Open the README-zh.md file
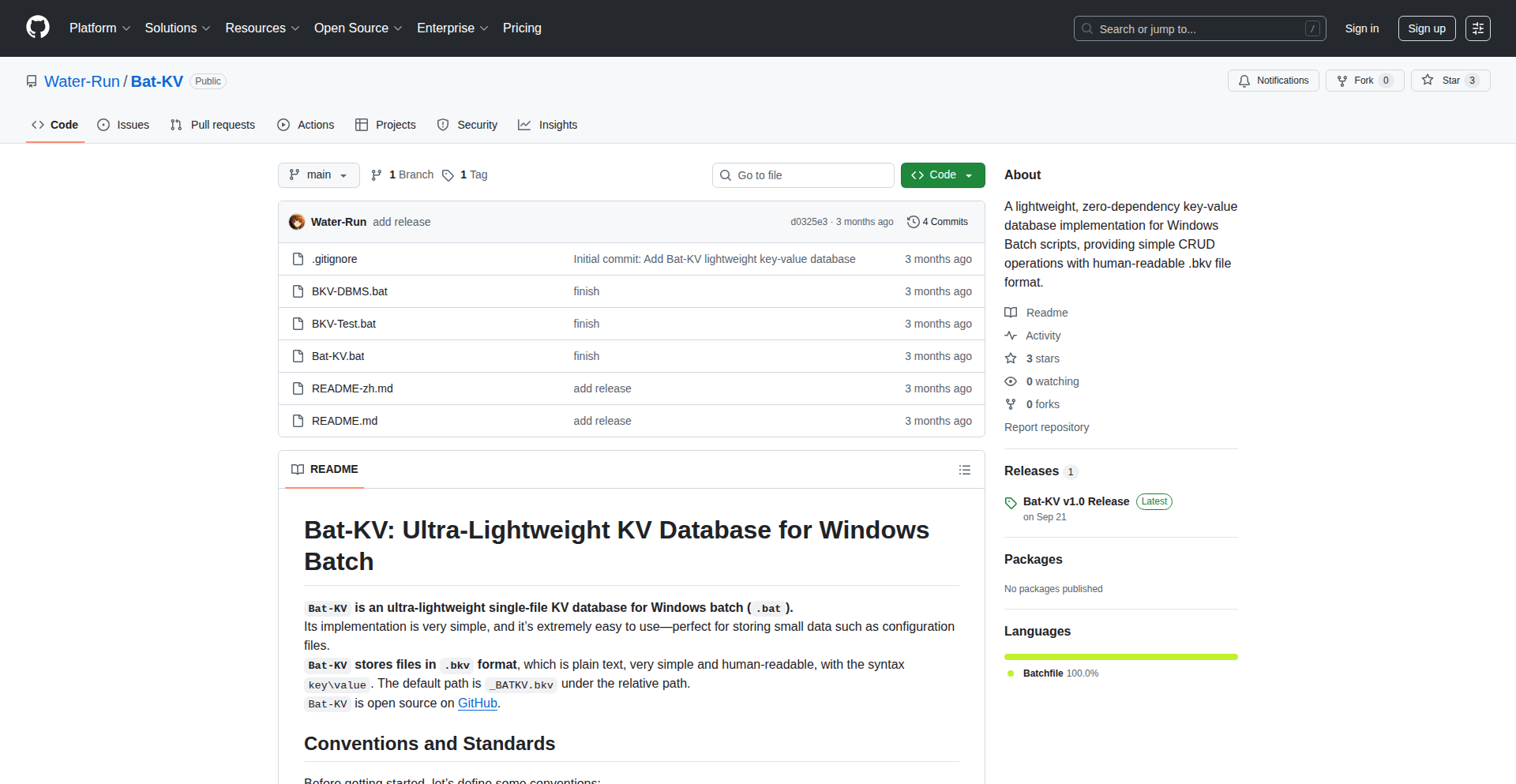Screen dimensions: 1516x784 tap(352, 388)
